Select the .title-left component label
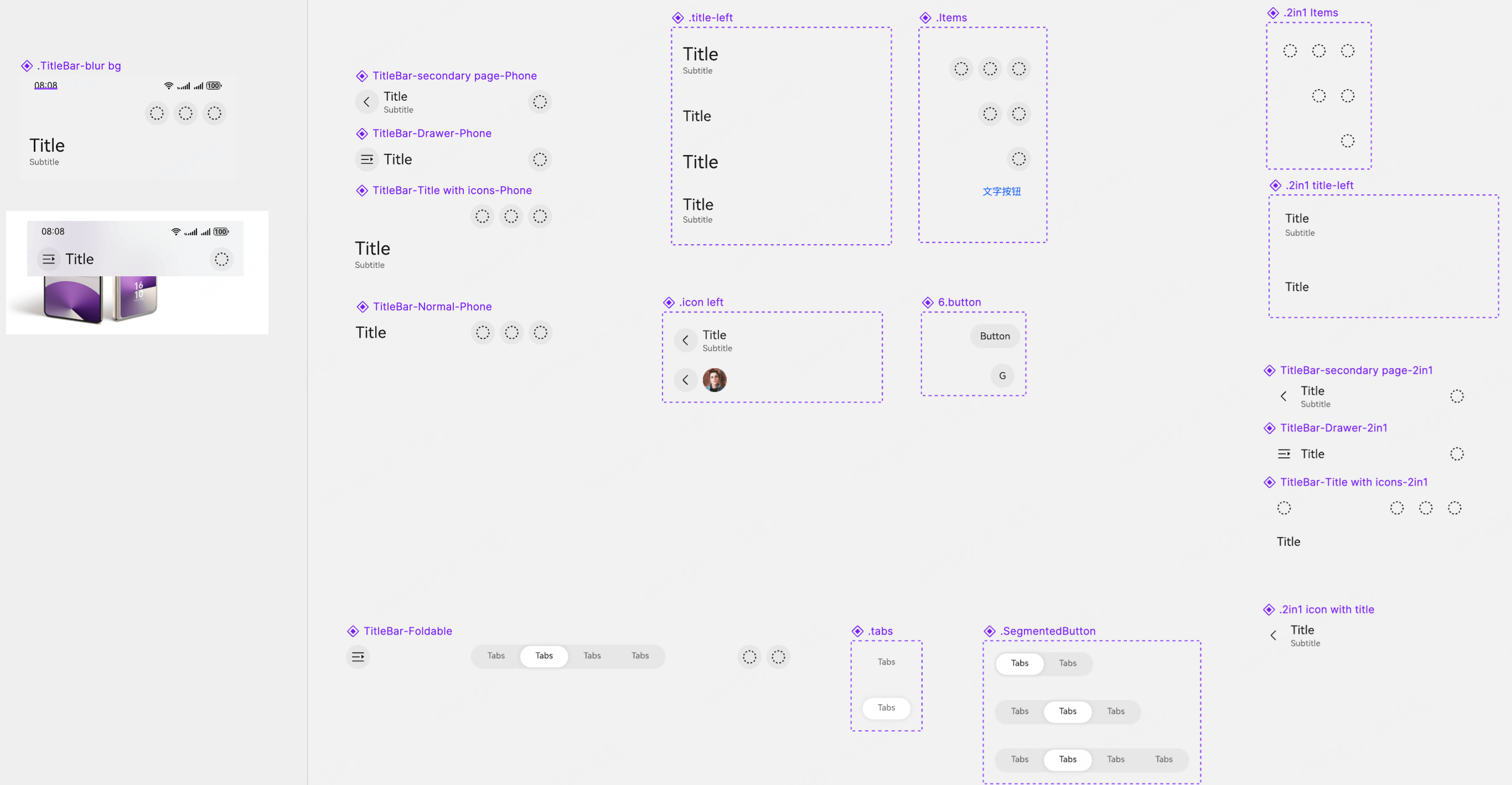The width and height of the screenshot is (1512, 785). click(710, 18)
